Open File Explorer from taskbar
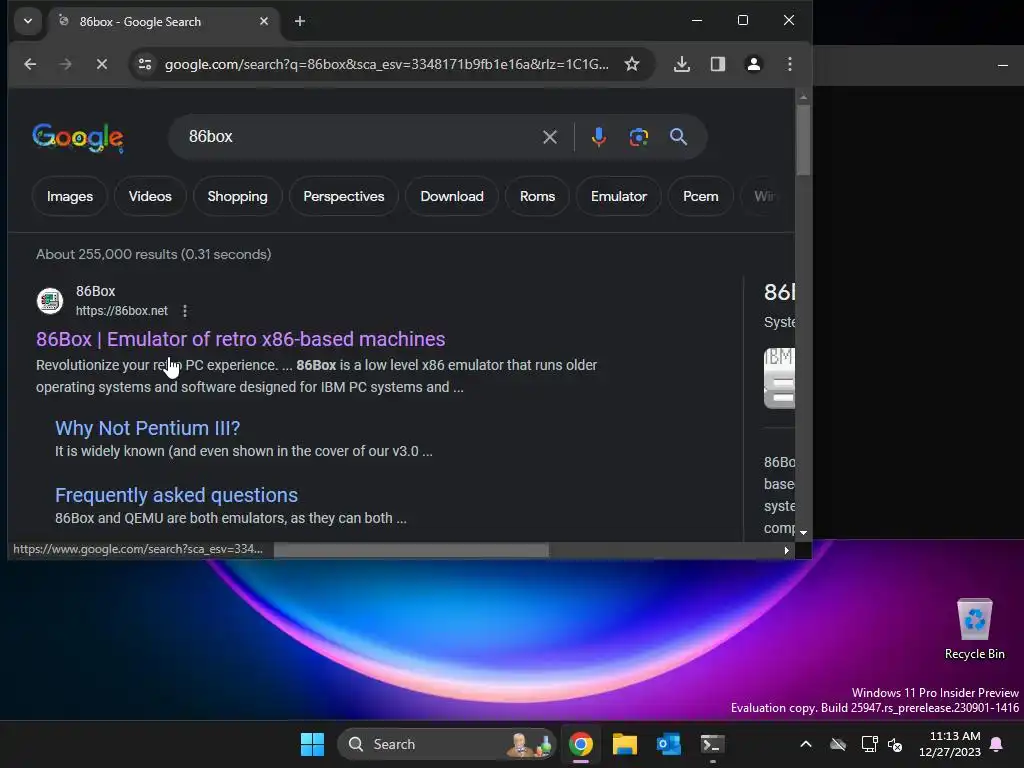1024x768 pixels. tap(624, 744)
